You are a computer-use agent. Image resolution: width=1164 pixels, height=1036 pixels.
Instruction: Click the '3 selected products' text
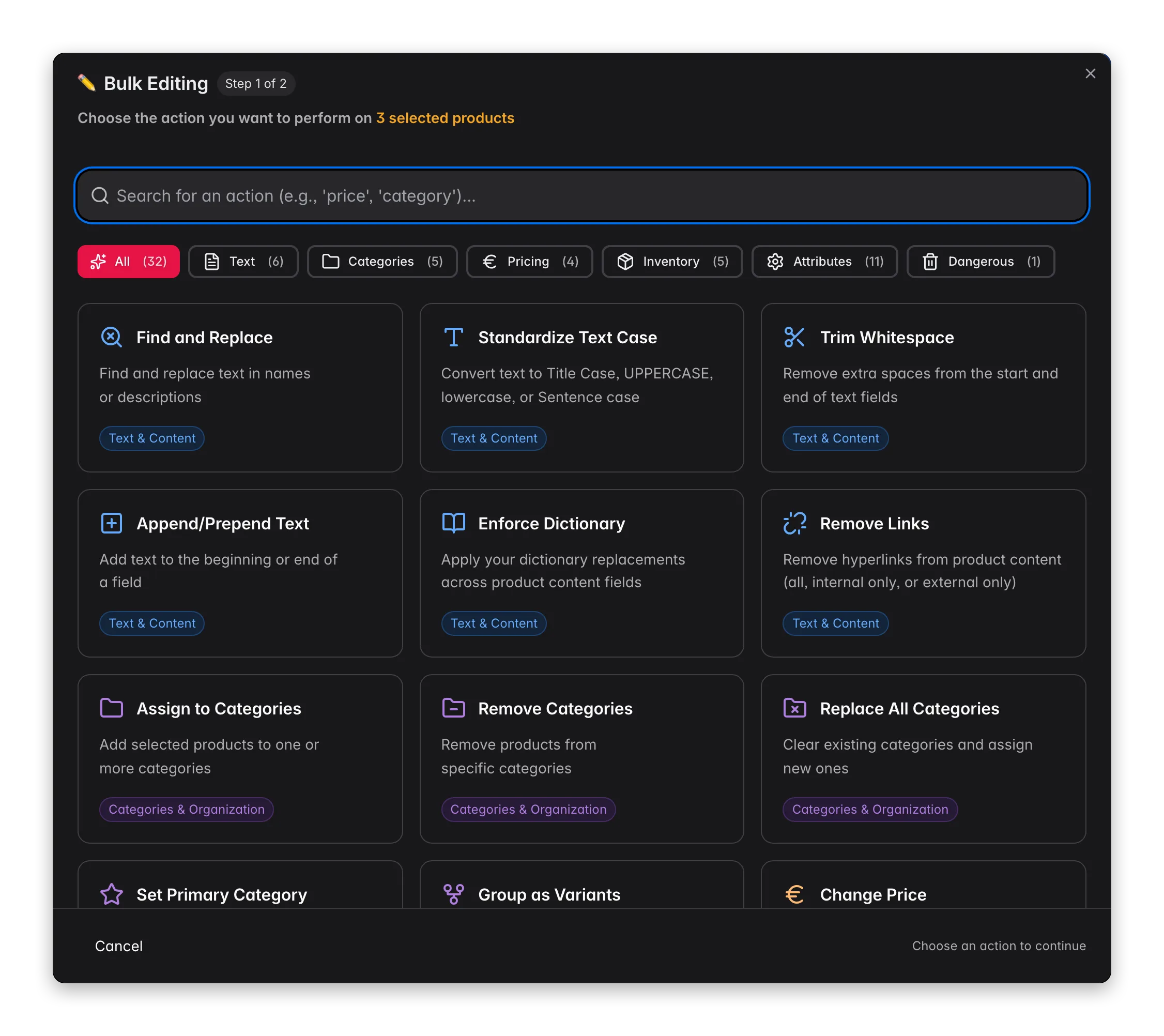point(445,118)
